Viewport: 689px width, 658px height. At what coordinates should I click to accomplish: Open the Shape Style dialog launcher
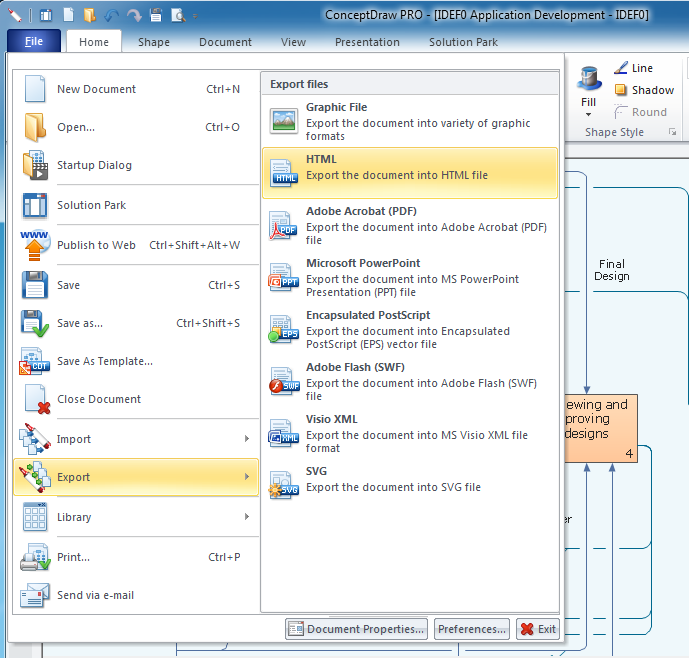(672, 132)
